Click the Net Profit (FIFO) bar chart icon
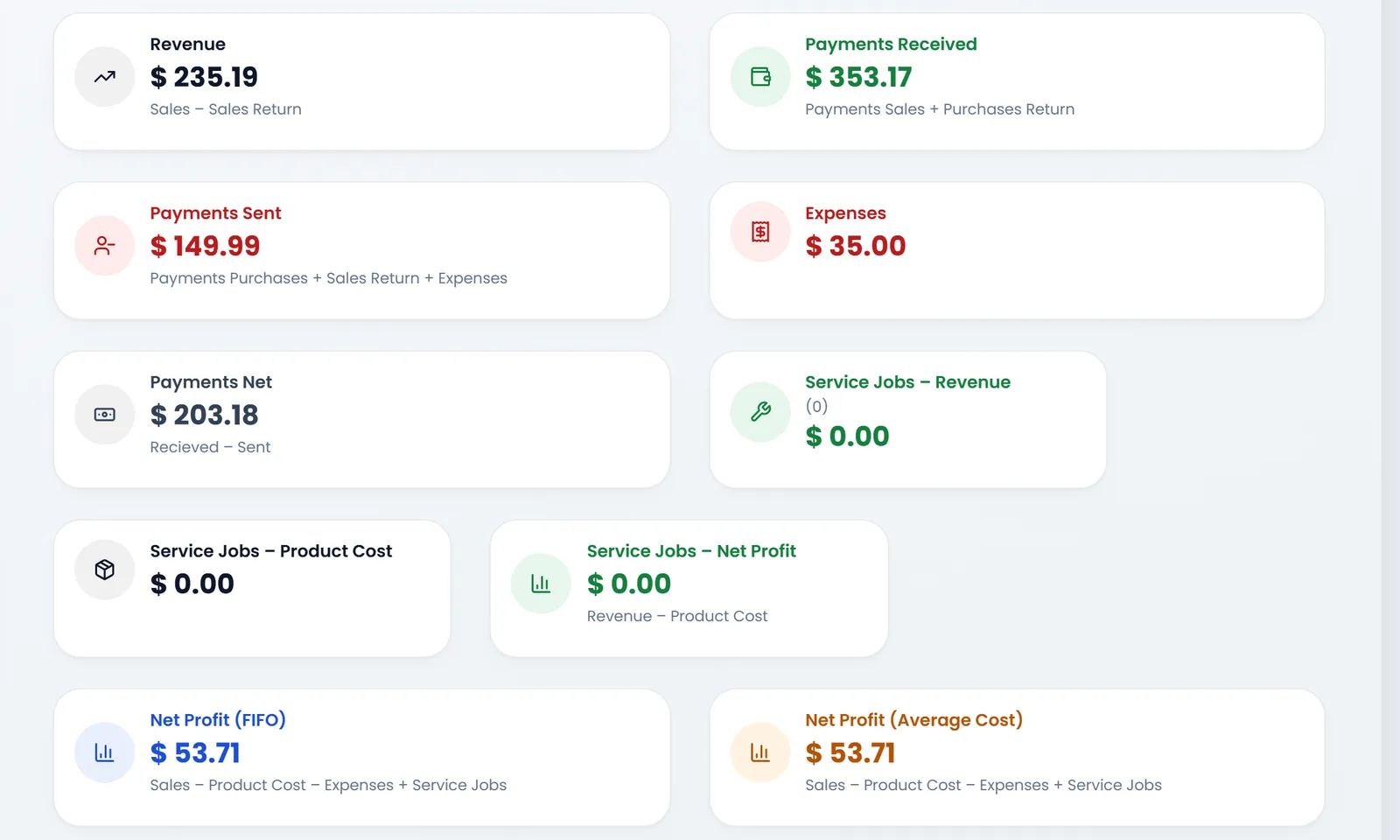This screenshot has height=840, width=1400. pyautogui.click(x=105, y=752)
